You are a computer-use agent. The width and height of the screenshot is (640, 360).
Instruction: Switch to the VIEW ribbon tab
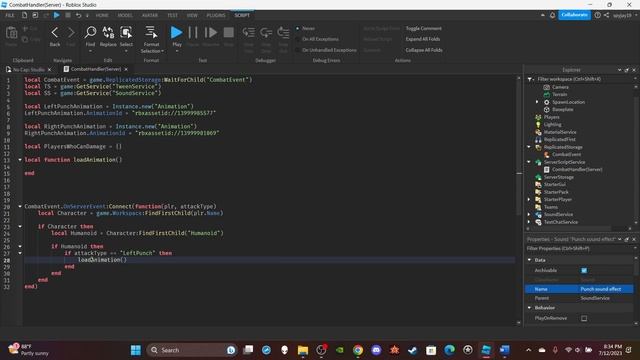click(192, 15)
